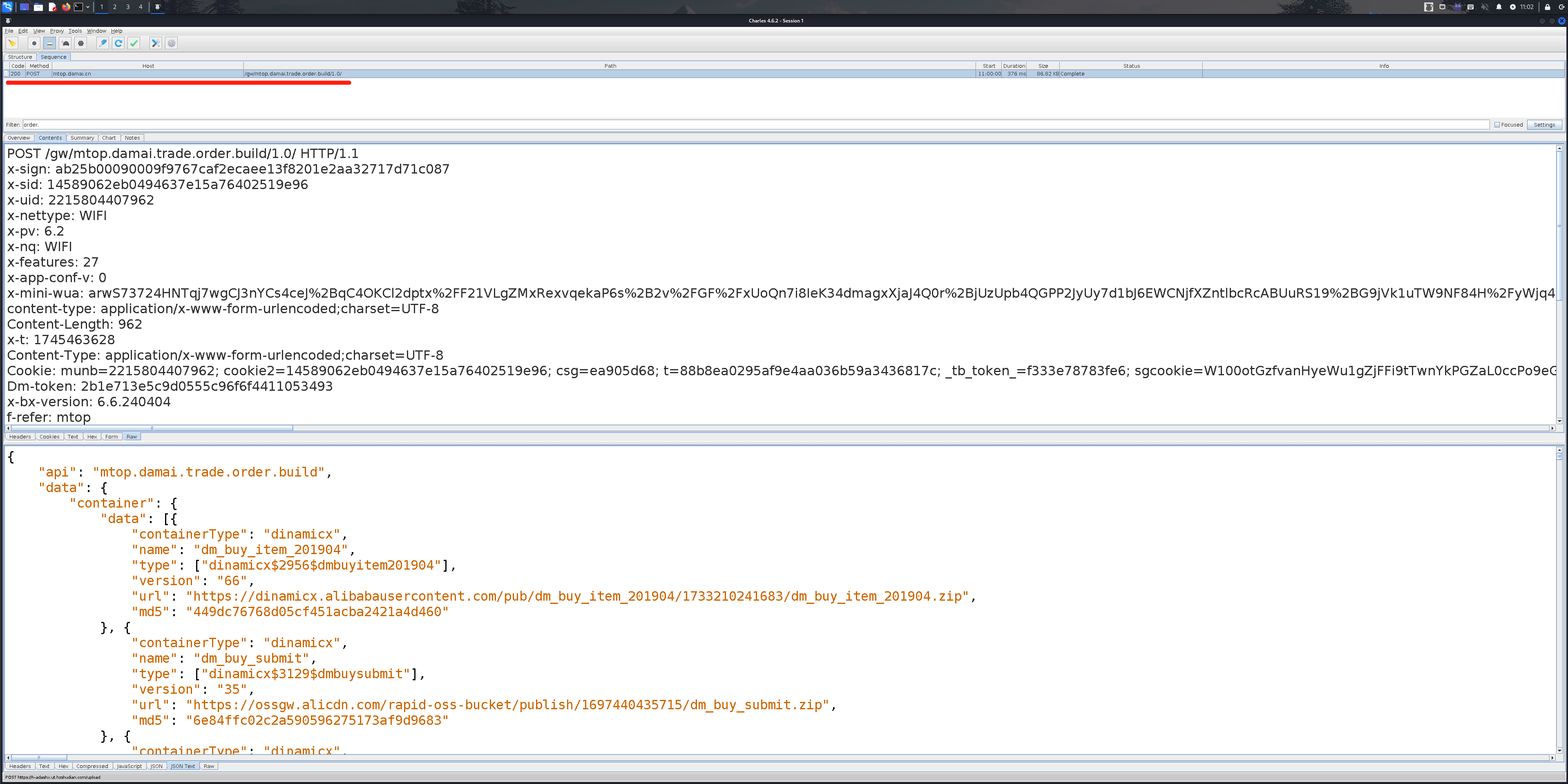Open the Proxy menu
The width and height of the screenshot is (1568, 784).
tap(57, 31)
